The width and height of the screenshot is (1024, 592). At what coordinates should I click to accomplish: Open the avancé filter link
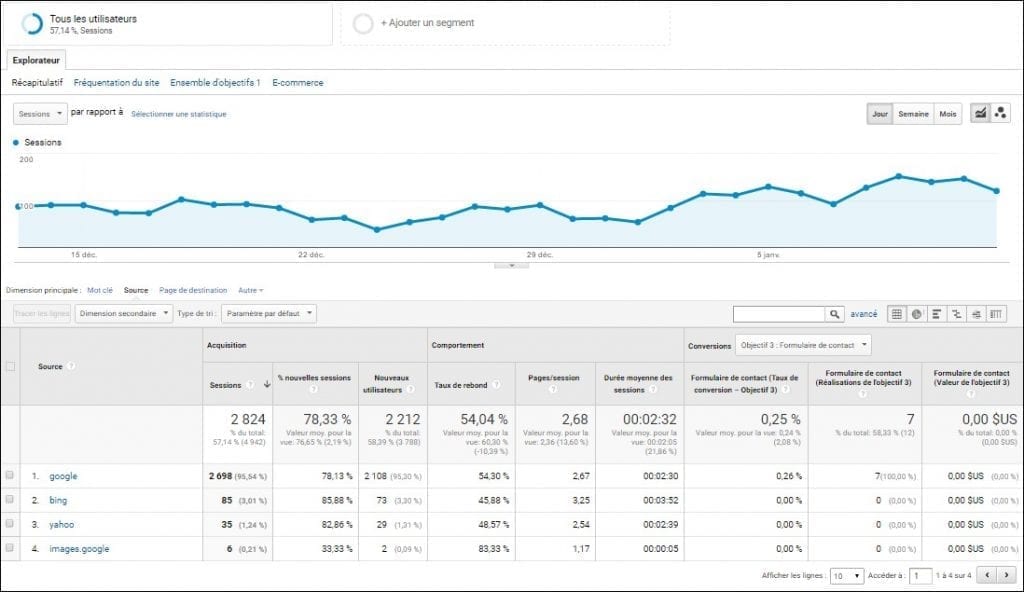pos(863,314)
